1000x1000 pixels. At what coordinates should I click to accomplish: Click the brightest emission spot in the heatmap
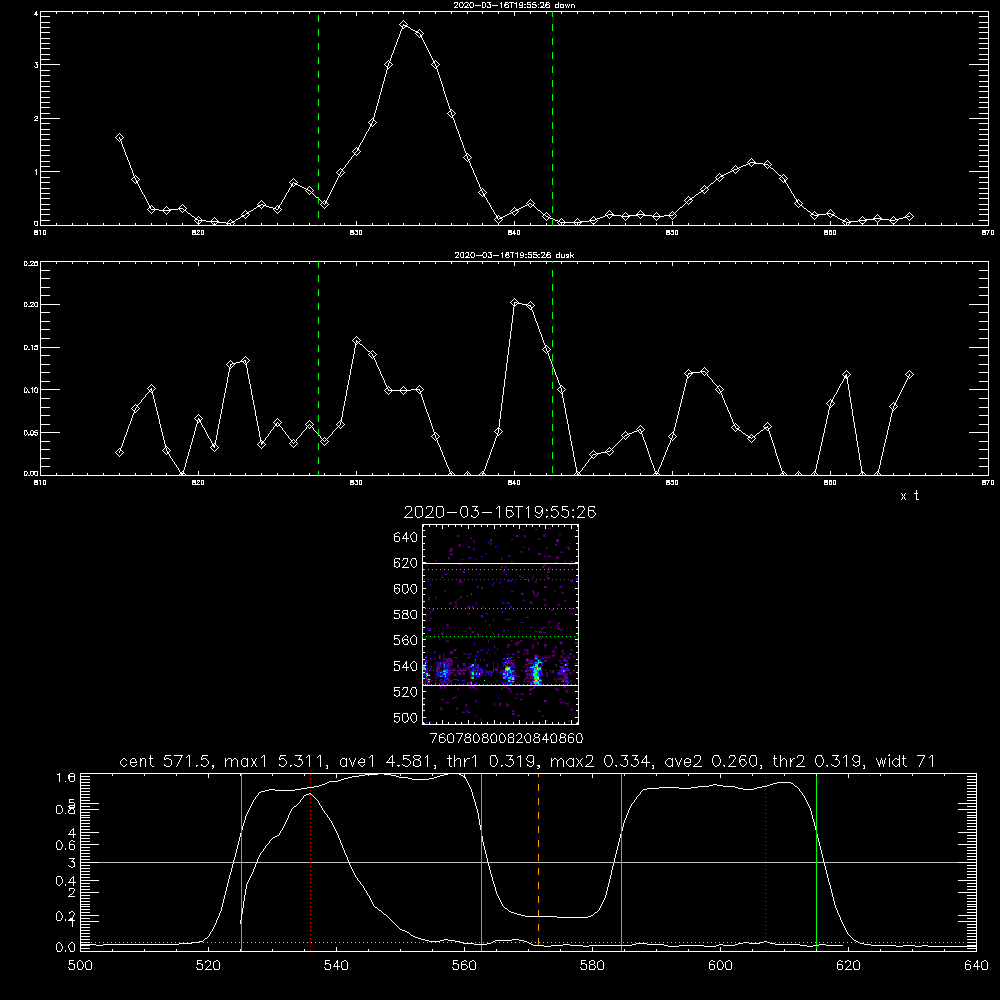click(536, 670)
